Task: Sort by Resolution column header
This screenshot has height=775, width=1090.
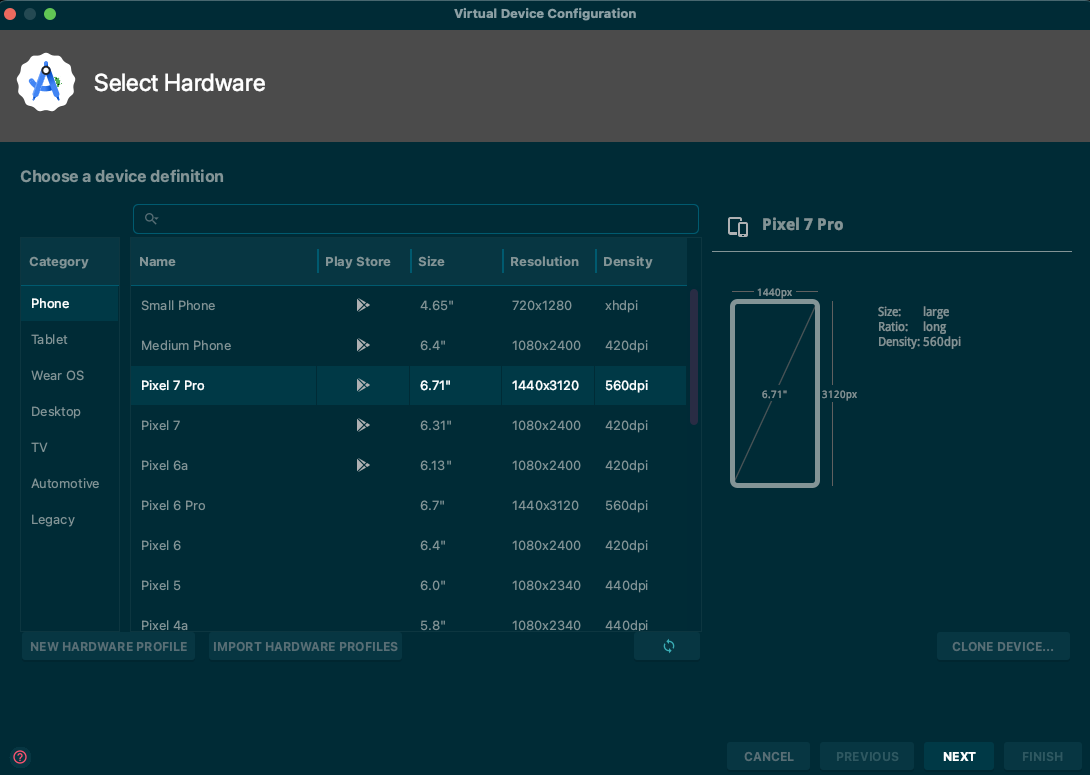Action: click(x=549, y=262)
